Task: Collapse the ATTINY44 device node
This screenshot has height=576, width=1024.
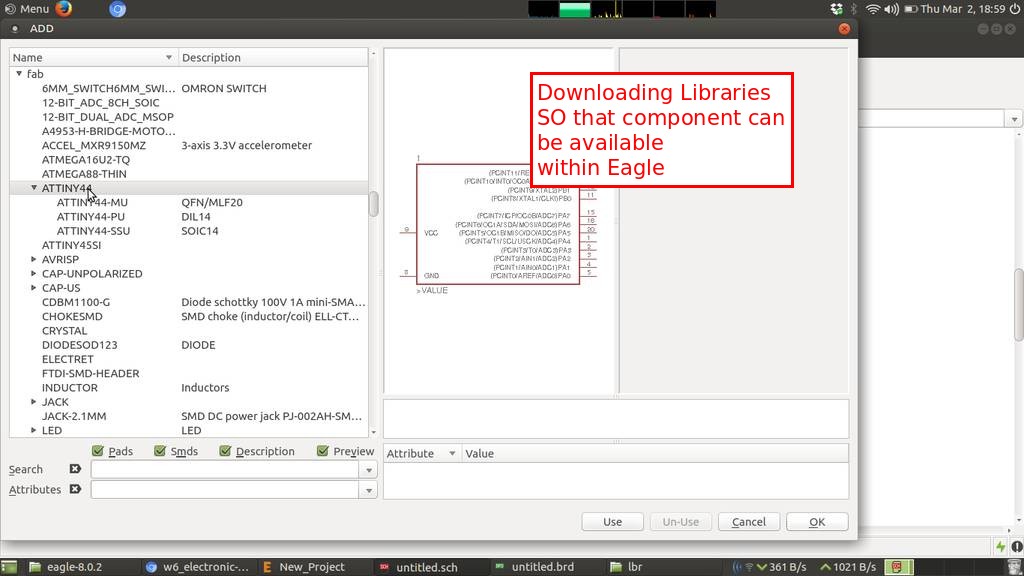Action: coord(34,188)
